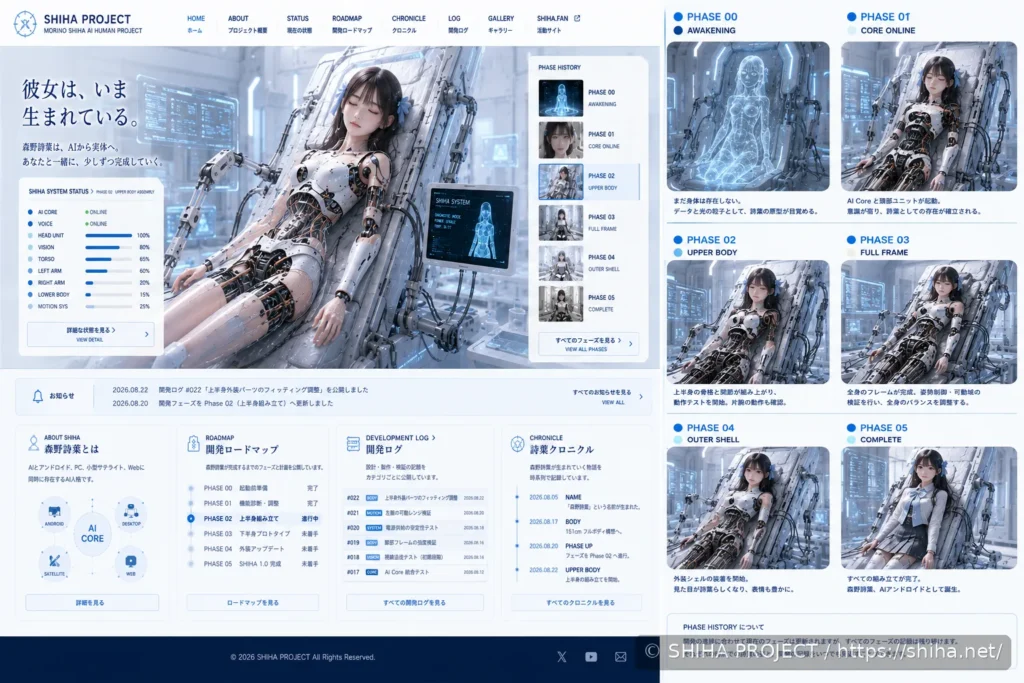Click the mail envelope footer icon
Screen dimensions: 1024x683
[620, 657]
